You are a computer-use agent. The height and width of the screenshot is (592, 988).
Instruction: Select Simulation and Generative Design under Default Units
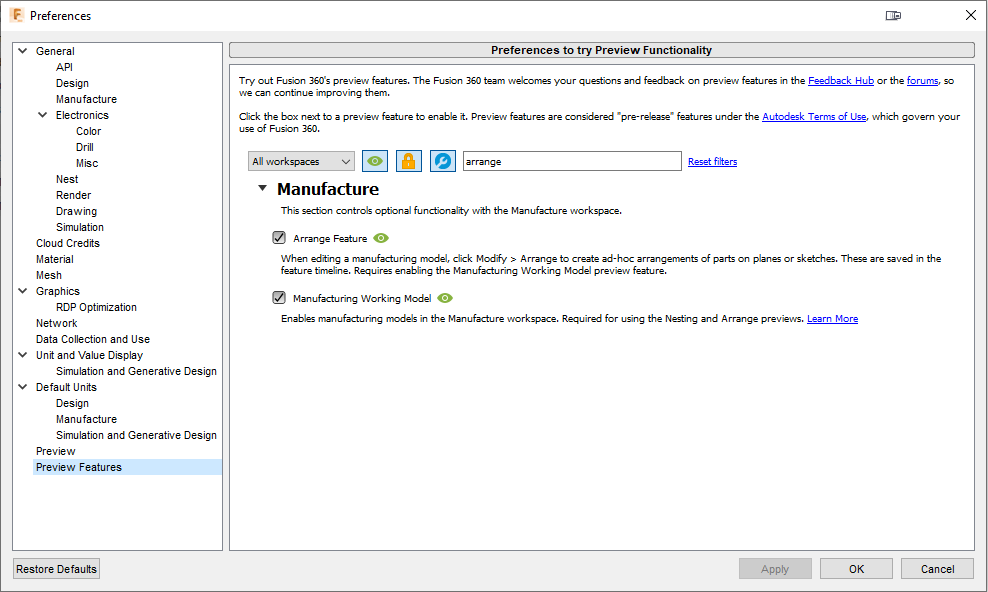point(136,435)
